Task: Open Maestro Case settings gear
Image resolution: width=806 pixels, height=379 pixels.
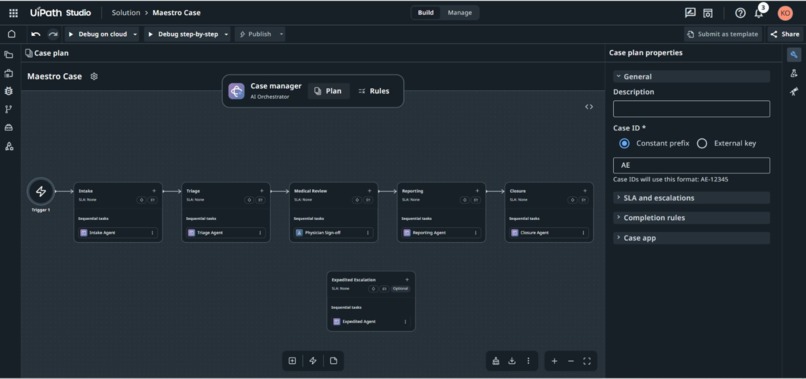Action: [94, 76]
